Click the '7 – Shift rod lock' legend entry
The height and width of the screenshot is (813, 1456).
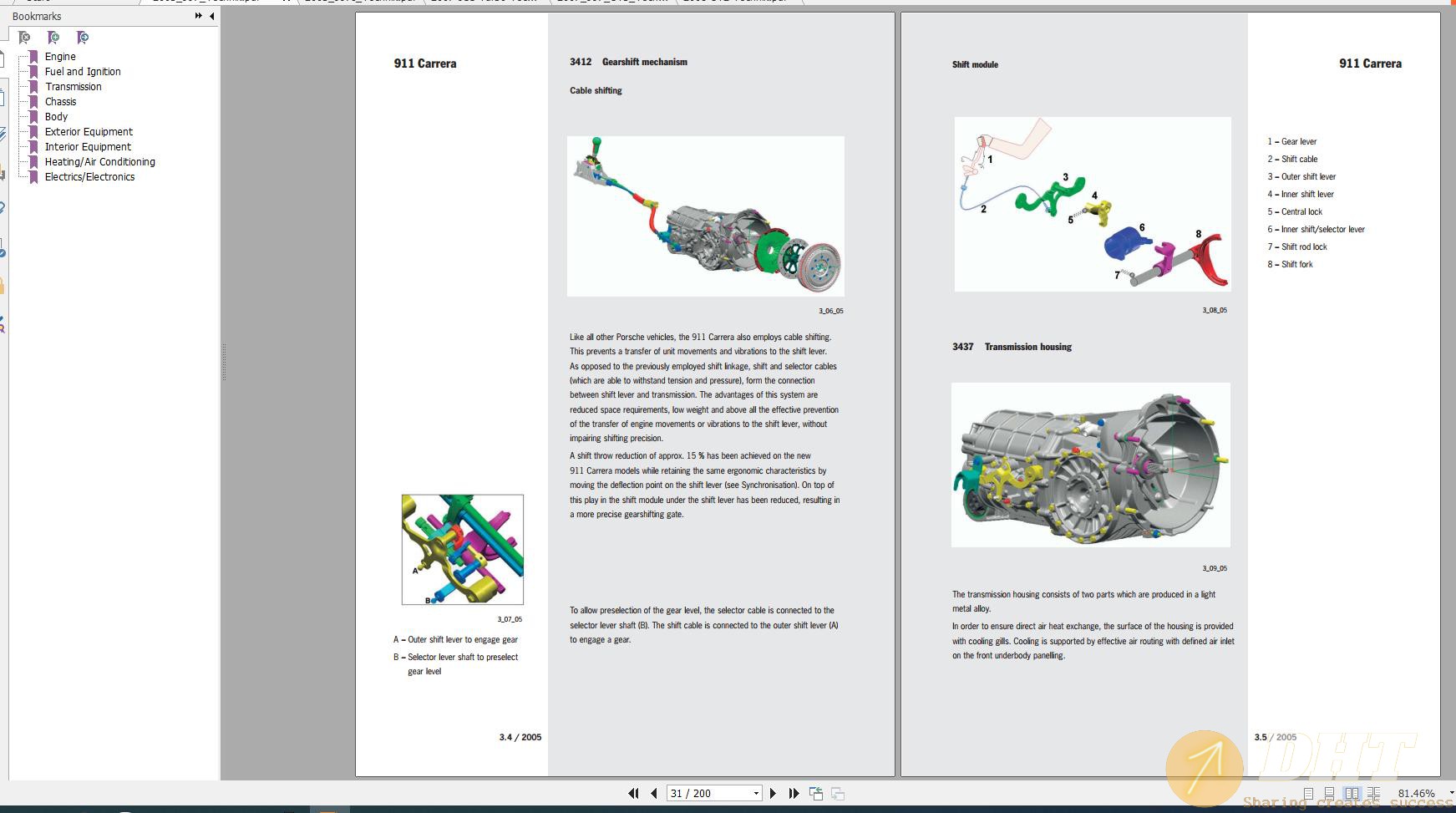[x=1297, y=246]
